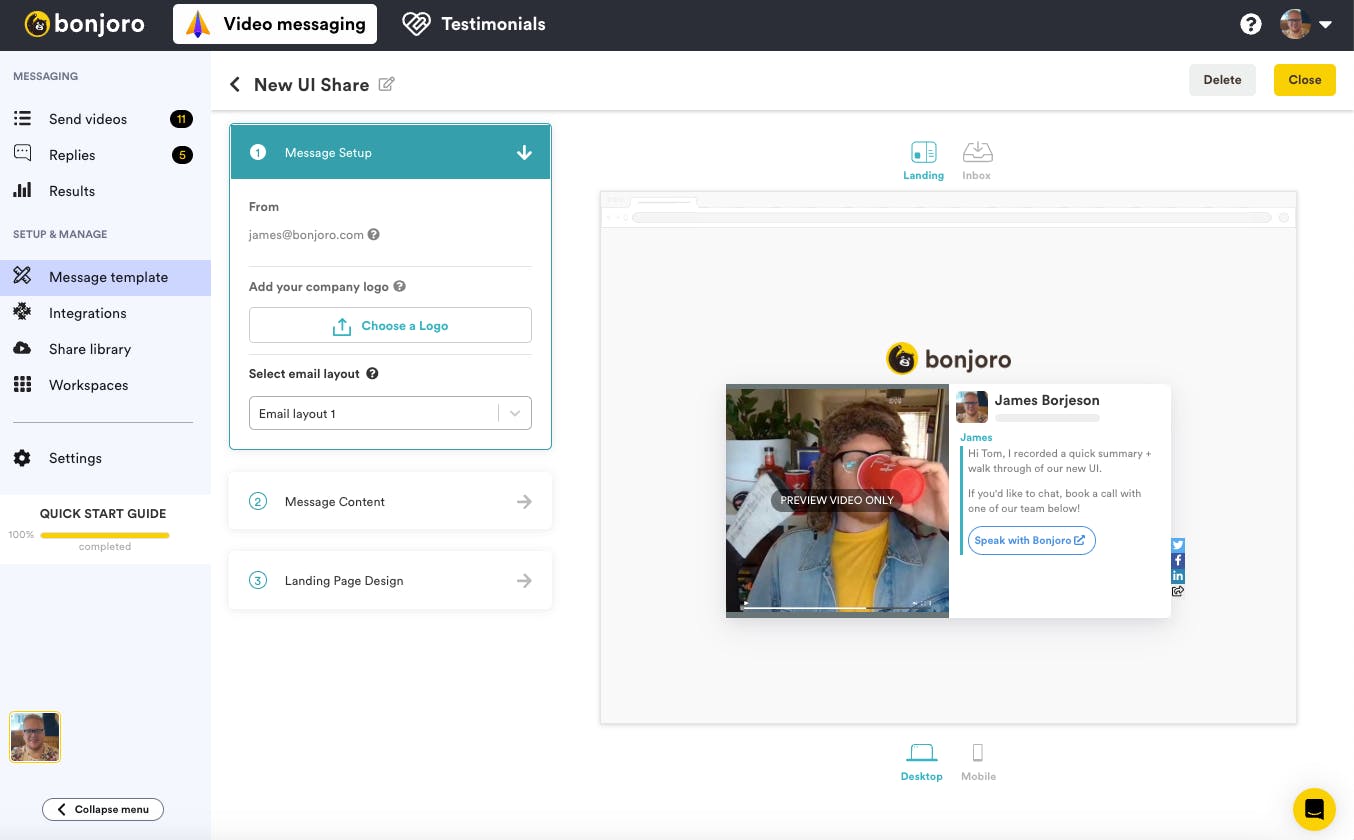Viewport: 1354px width, 840px height.
Task: Click the preview video play button
Action: pyautogui.click(x=745, y=604)
